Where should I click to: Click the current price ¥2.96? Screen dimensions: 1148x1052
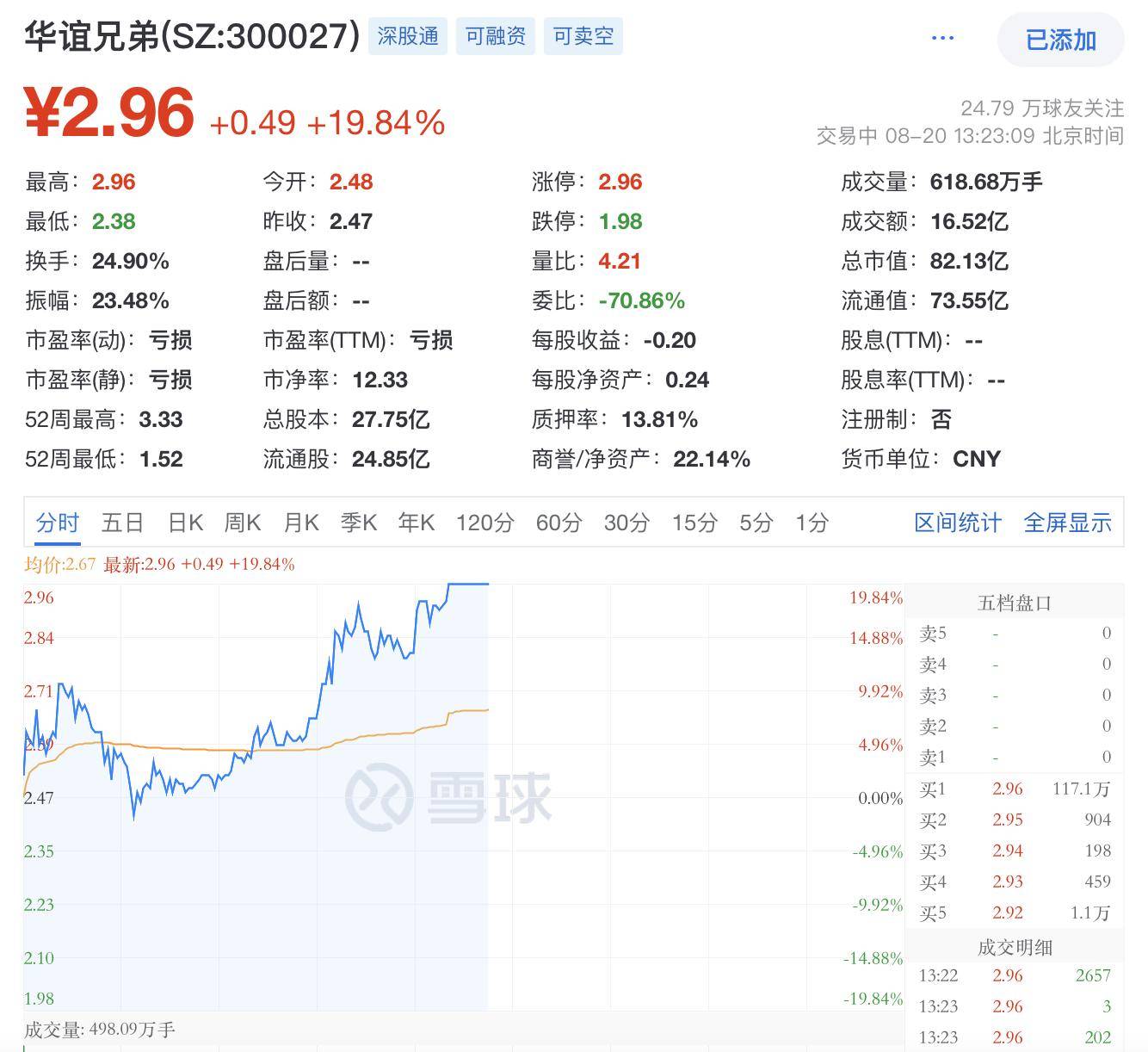click(109, 113)
